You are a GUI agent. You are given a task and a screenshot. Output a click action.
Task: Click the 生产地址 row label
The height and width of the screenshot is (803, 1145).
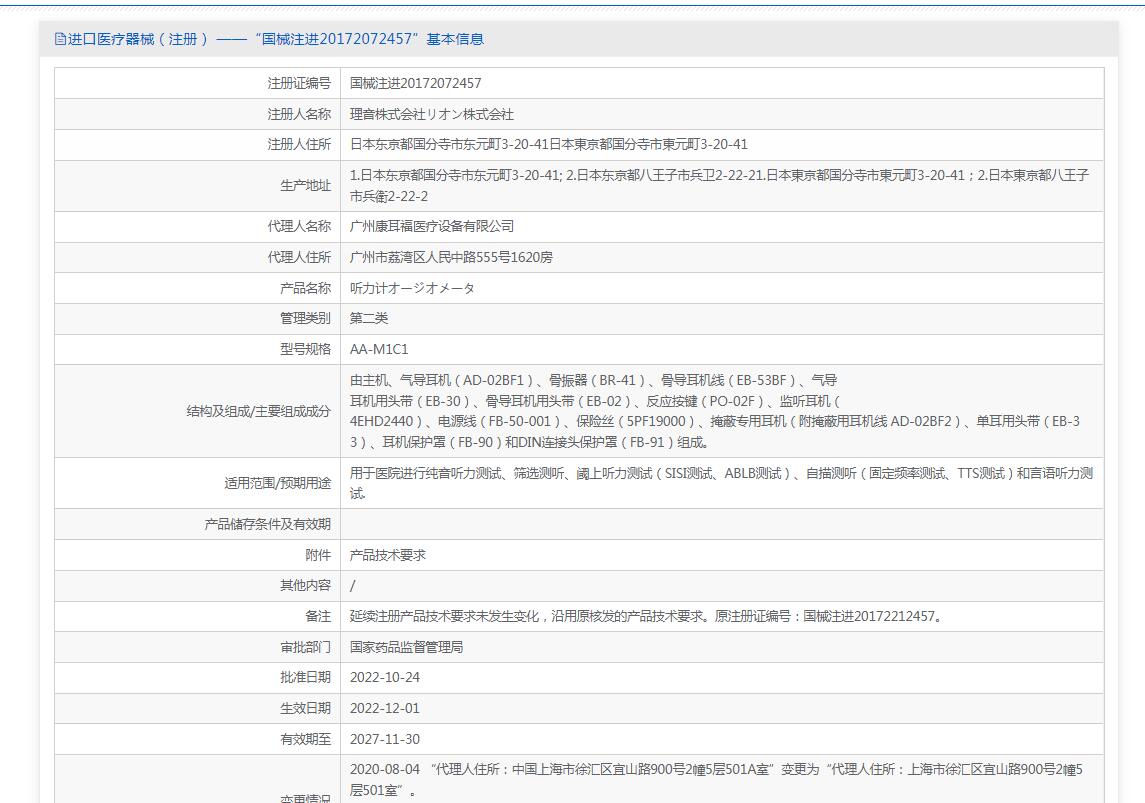click(305, 186)
